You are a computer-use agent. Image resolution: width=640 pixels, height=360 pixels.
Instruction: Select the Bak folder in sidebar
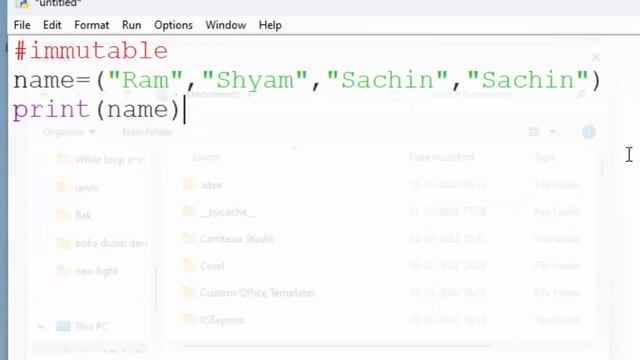pos(74,215)
